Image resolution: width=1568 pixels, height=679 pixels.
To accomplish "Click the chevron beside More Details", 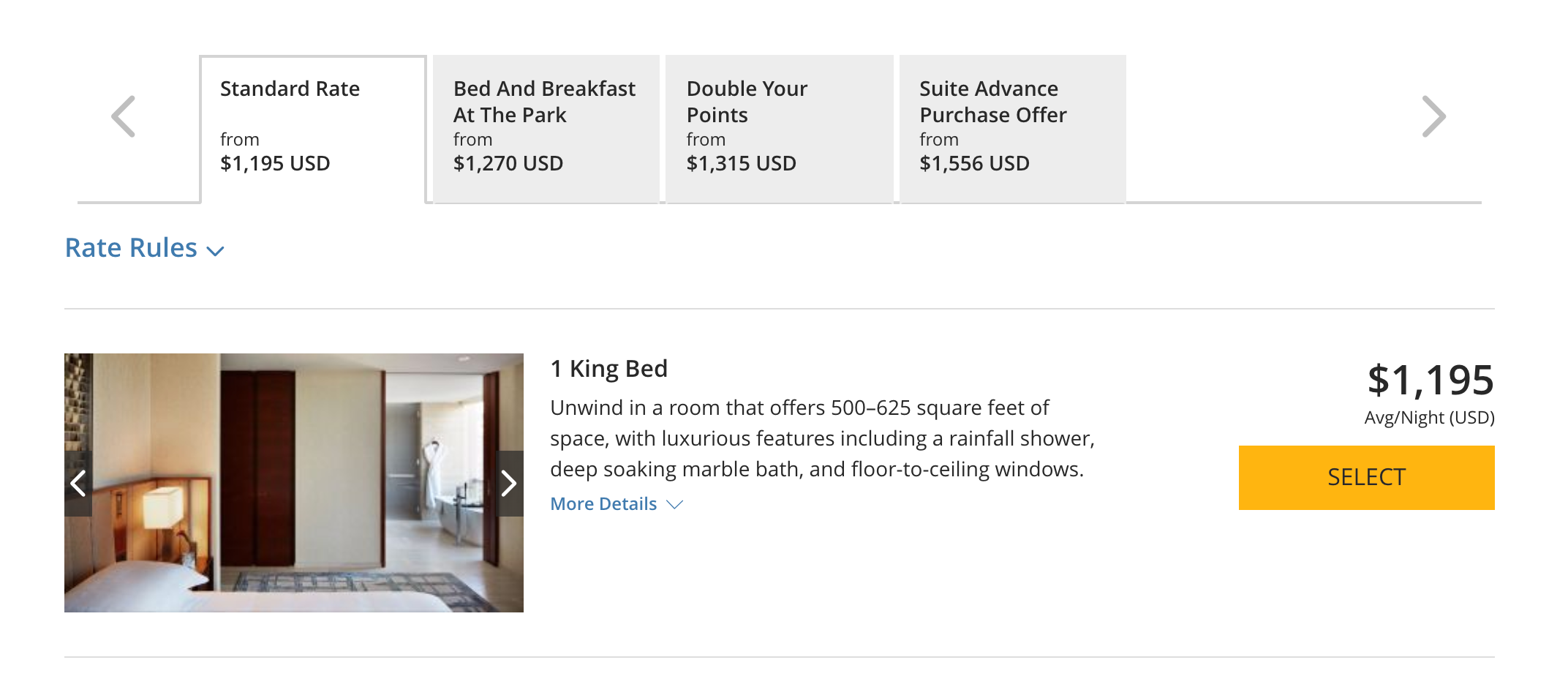I will click(675, 504).
